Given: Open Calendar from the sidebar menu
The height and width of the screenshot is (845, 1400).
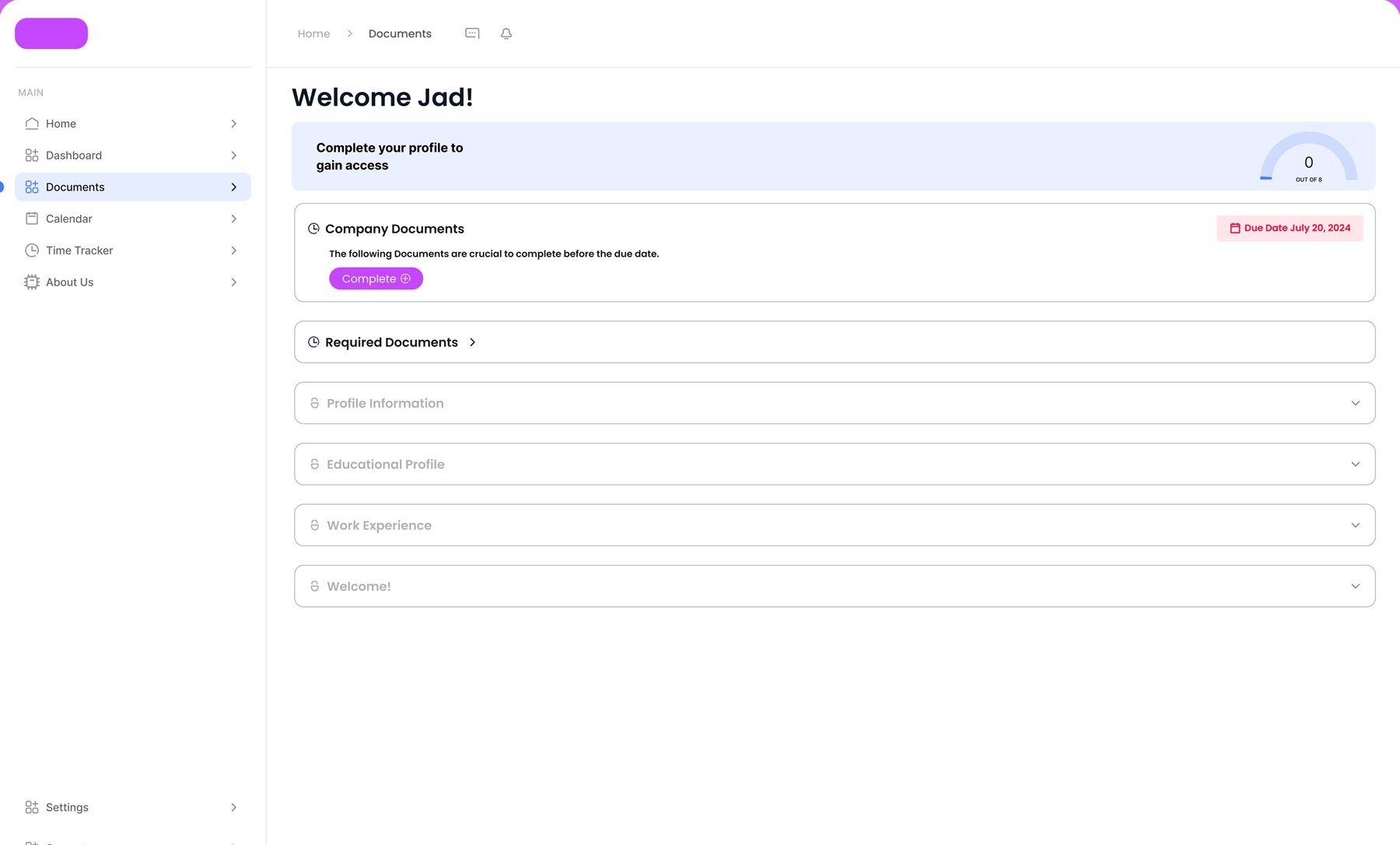Looking at the screenshot, I should click(133, 219).
